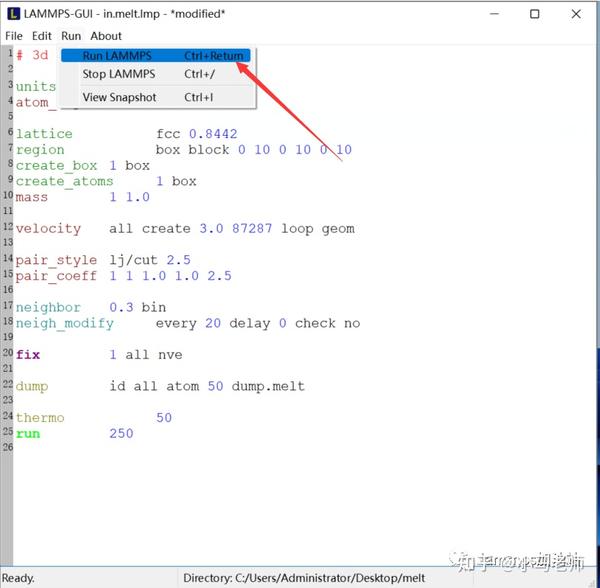600x588 pixels.
Task: Minimize the LAMMPS-GUI window
Action: (494, 14)
